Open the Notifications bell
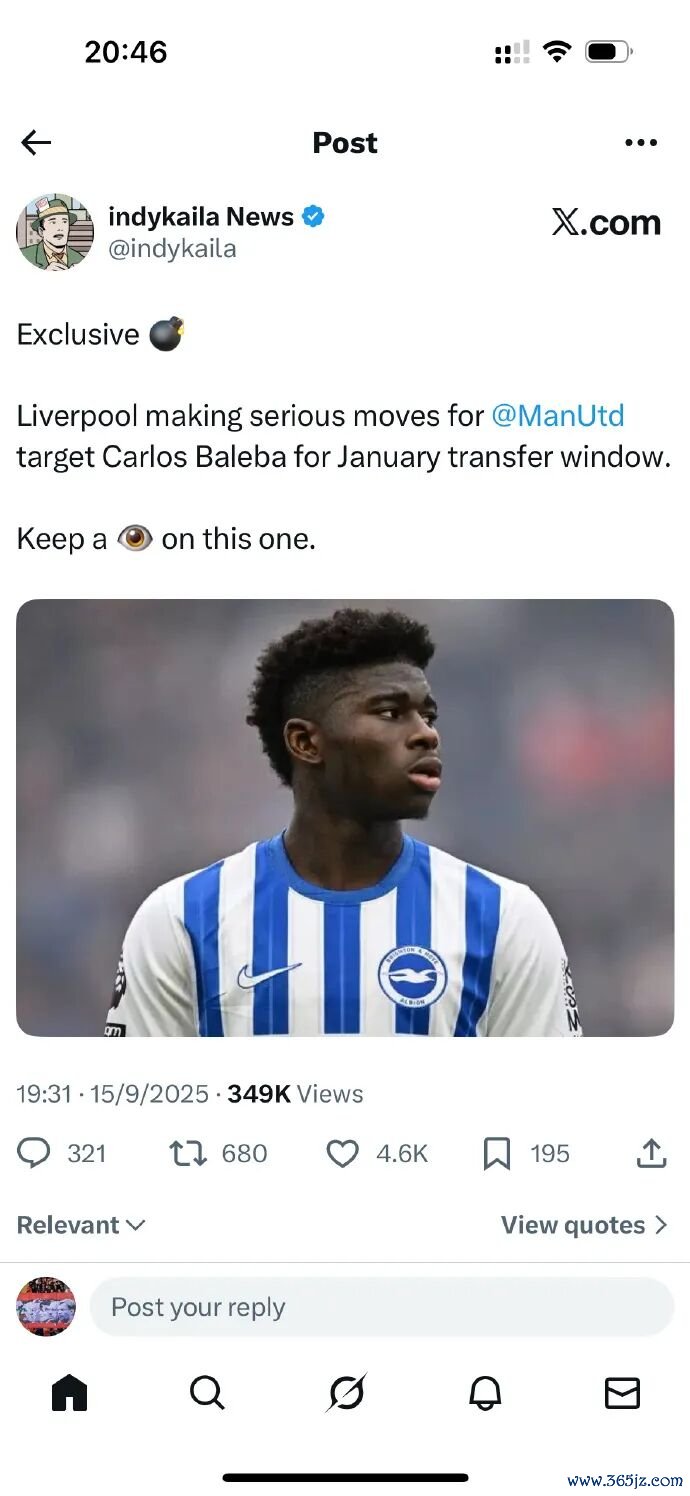 click(484, 1392)
